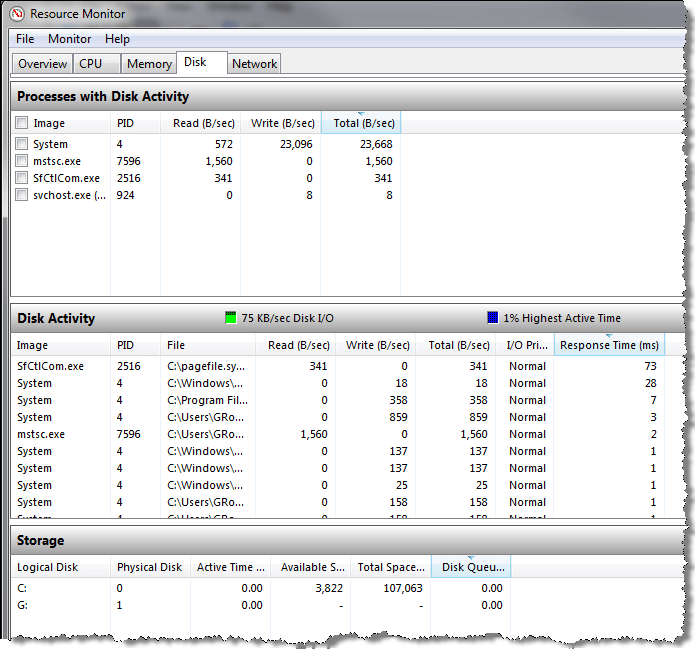Click the green Disk I/O indicator square
This screenshot has width=695, height=649.
click(x=231, y=317)
